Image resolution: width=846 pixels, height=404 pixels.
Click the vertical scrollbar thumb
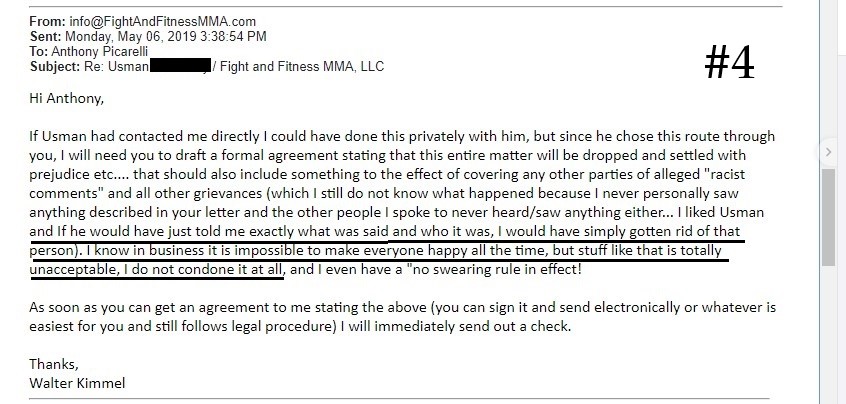point(828,217)
